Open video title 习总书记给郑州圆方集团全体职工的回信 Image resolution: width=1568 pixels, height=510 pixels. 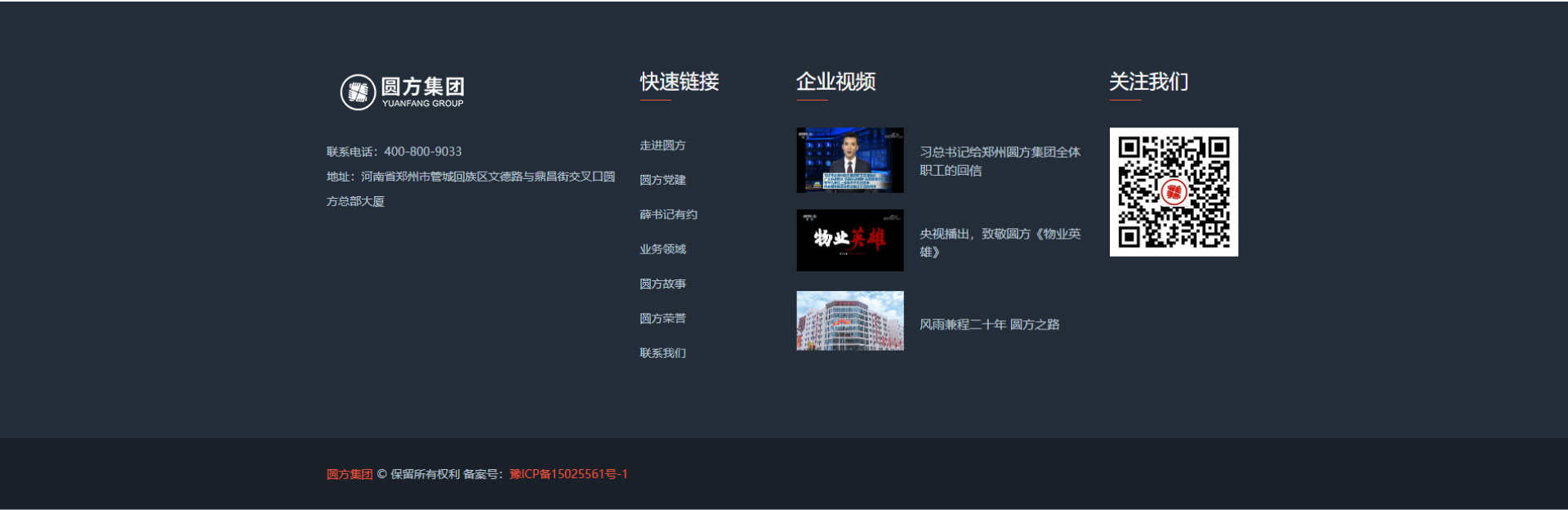click(x=1000, y=161)
